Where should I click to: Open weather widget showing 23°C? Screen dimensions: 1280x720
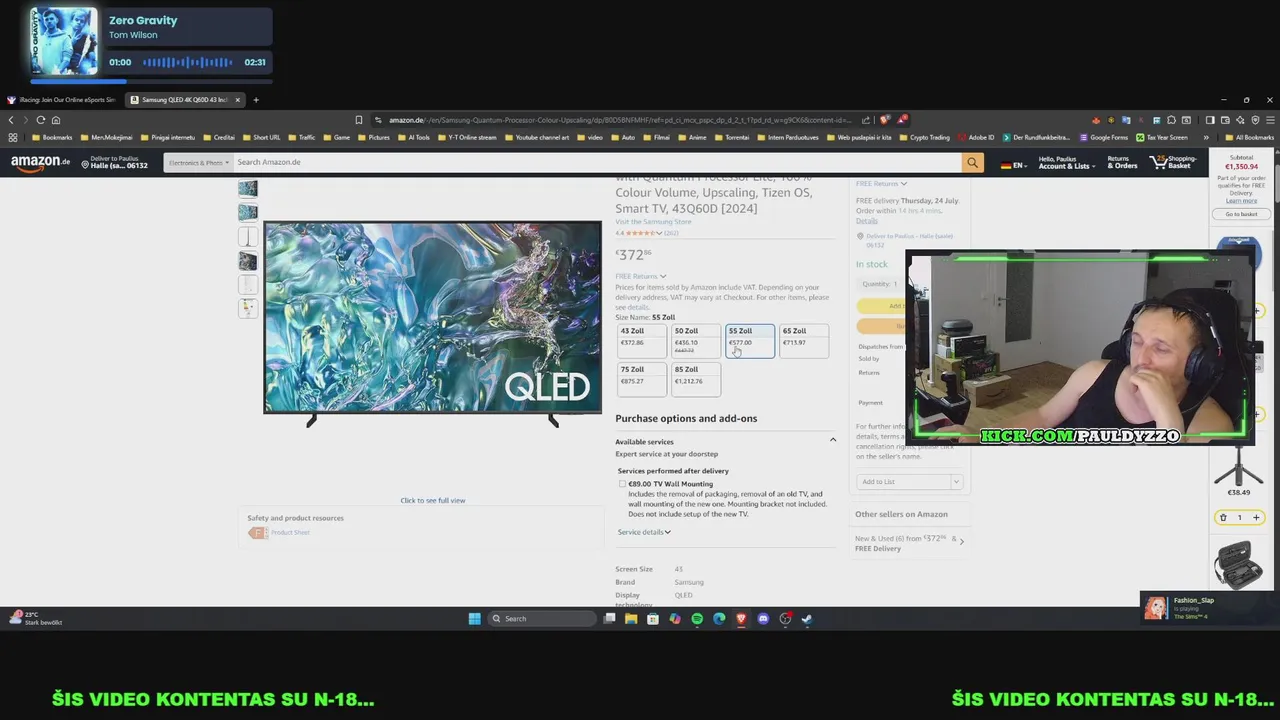(x=36, y=618)
